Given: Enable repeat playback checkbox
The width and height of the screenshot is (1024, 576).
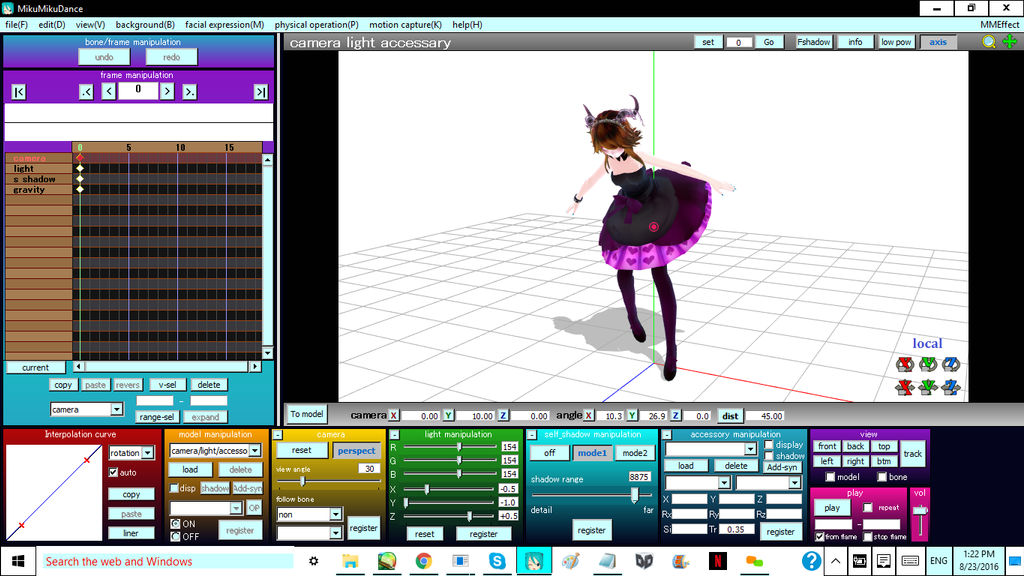Looking at the screenshot, I should (x=868, y=507).
